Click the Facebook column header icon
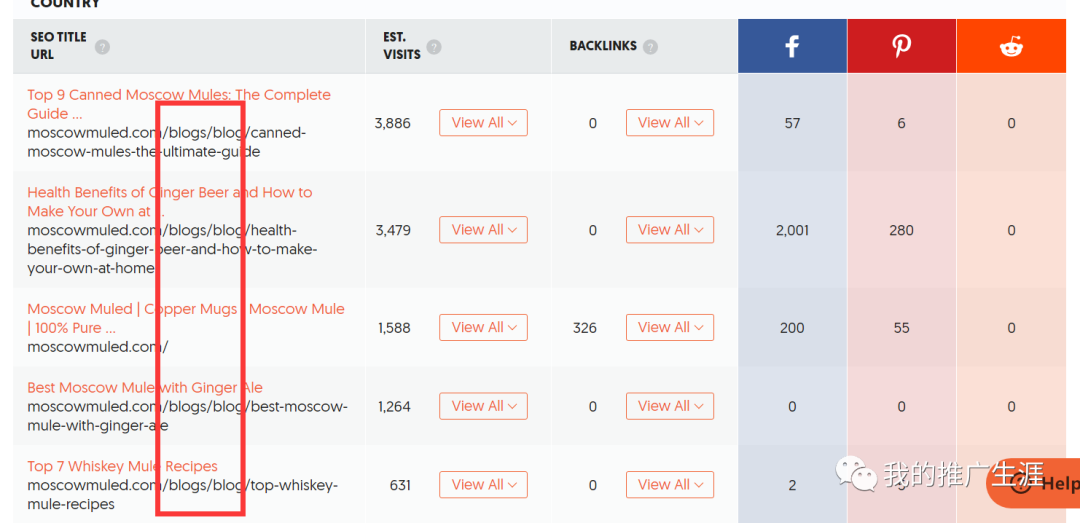The width and height of the screenshot is (1080, 523). click(792, 47)
